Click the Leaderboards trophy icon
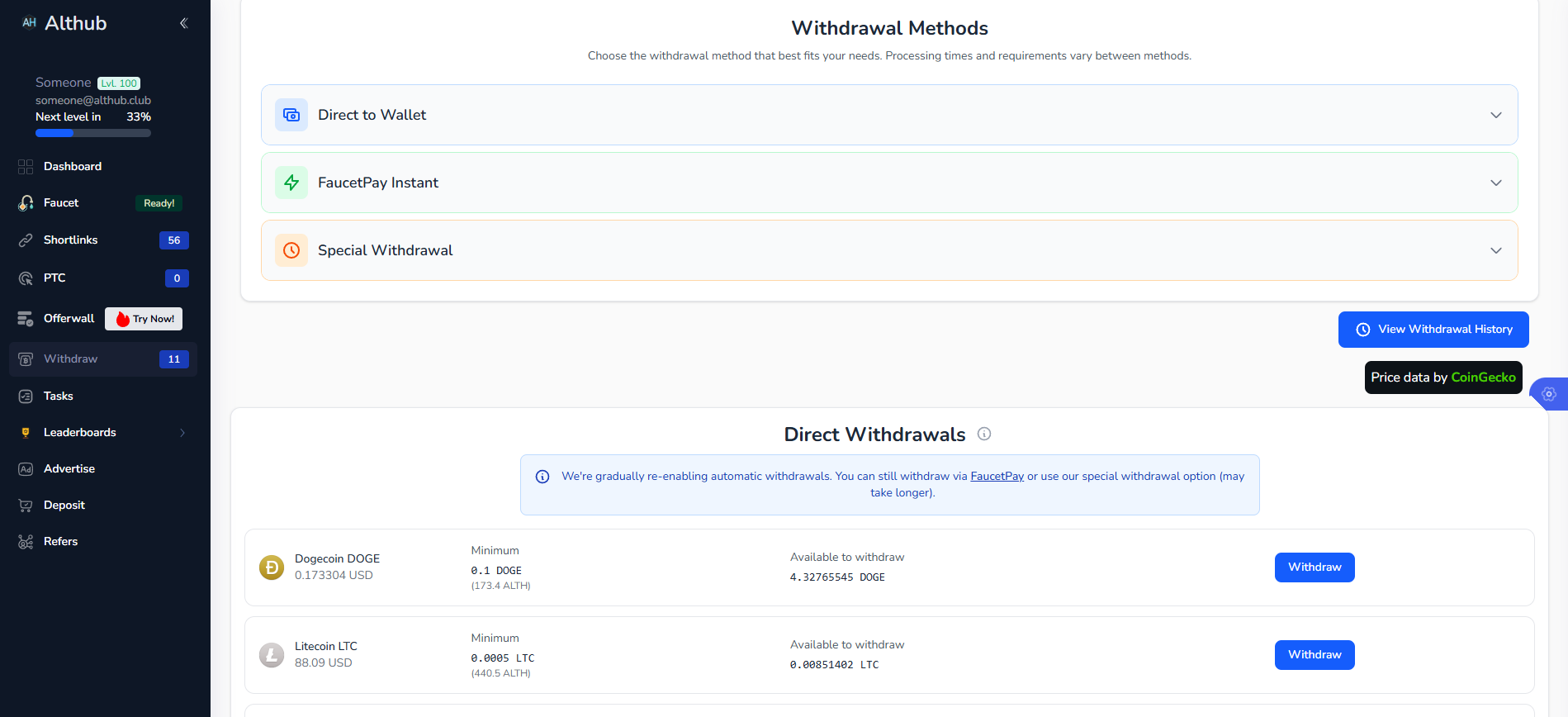The image size is (1568, 717). [x=26, y=433]
